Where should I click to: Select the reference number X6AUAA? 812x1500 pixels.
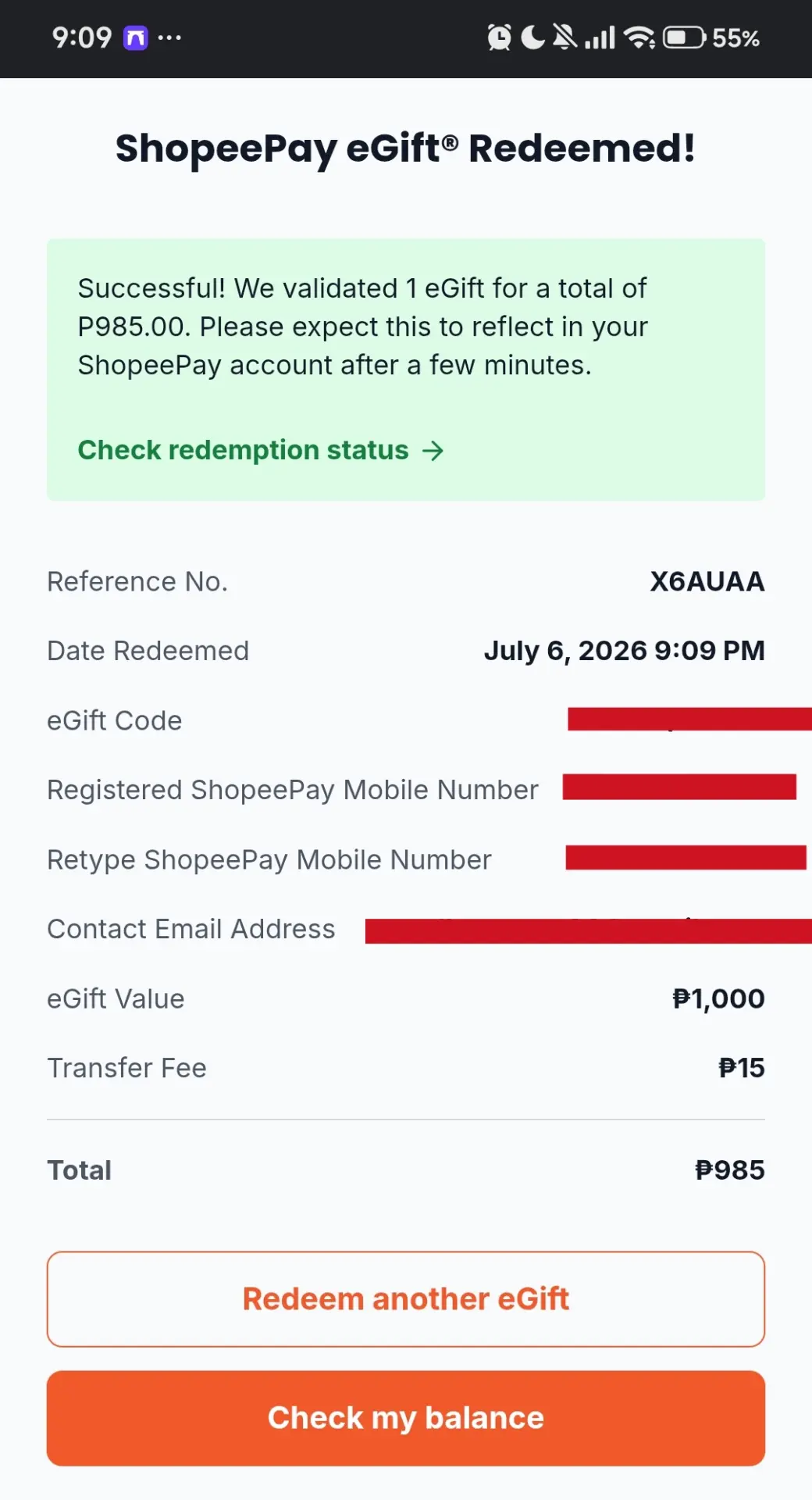pos(707,581)
